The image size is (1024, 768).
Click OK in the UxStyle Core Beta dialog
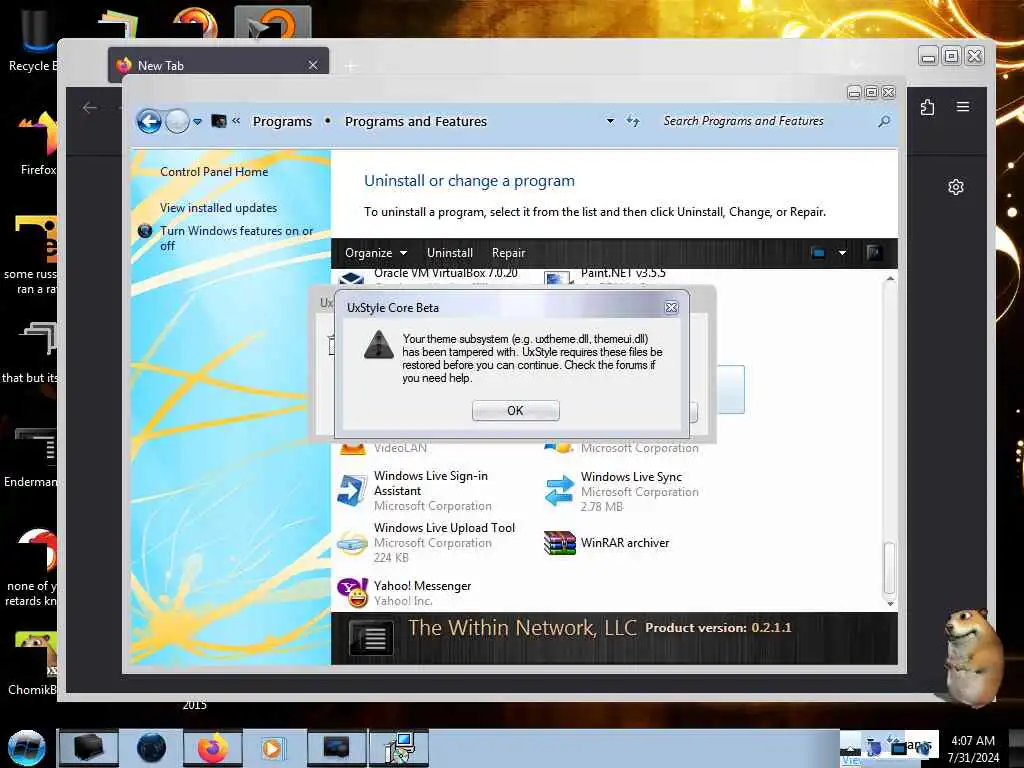(515, 410)
